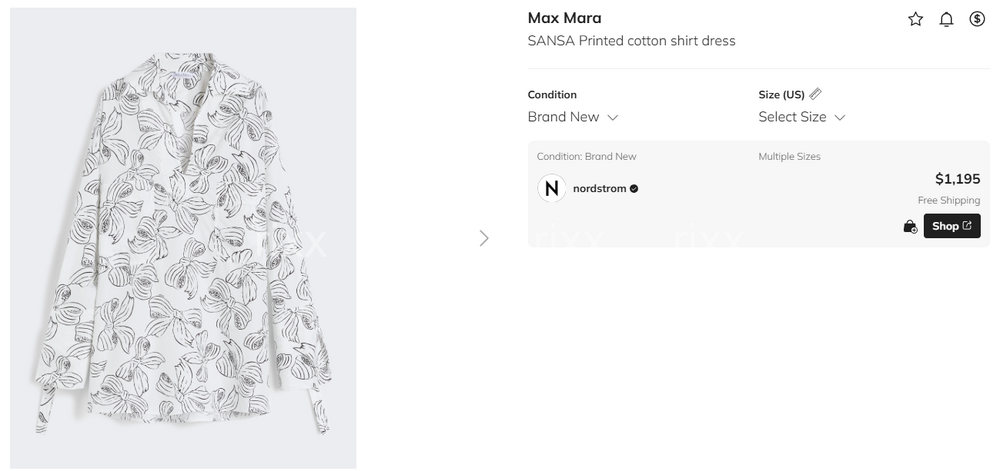
Task: Click the Nordstrom round logo
Action: (x=552, y=188)
